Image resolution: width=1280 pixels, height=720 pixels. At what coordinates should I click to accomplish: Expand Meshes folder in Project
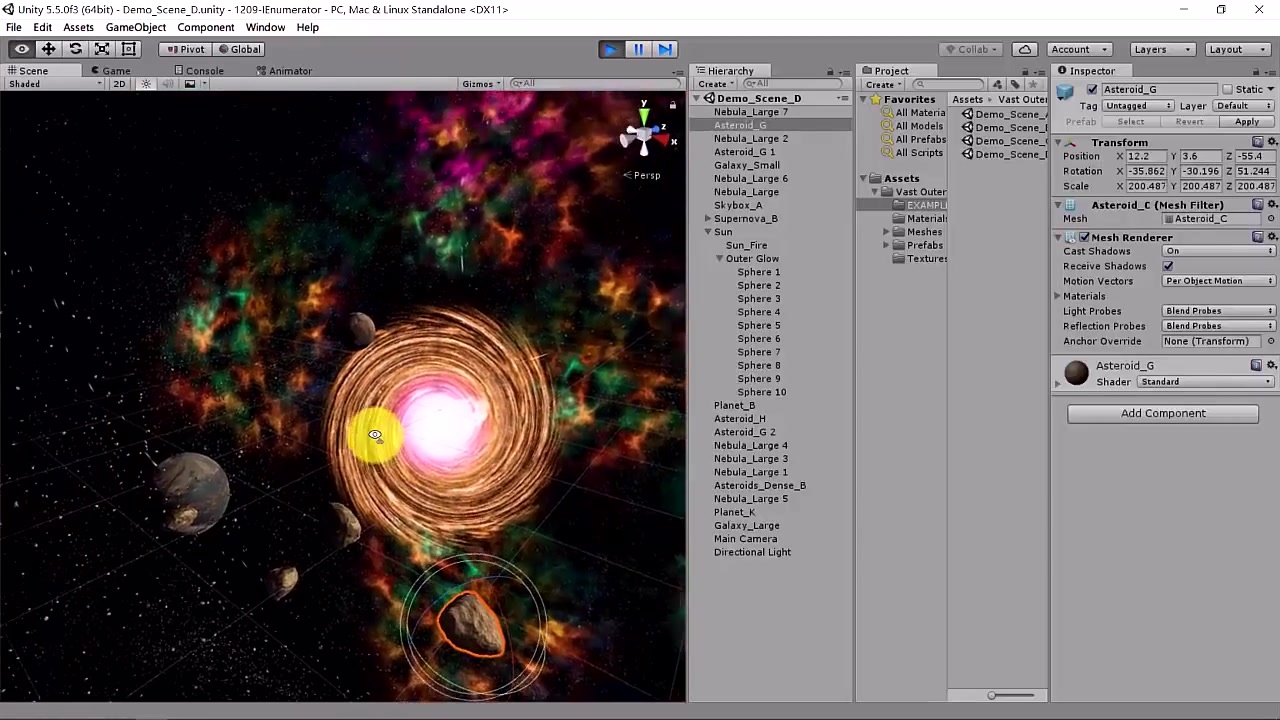tap(886, 232)
